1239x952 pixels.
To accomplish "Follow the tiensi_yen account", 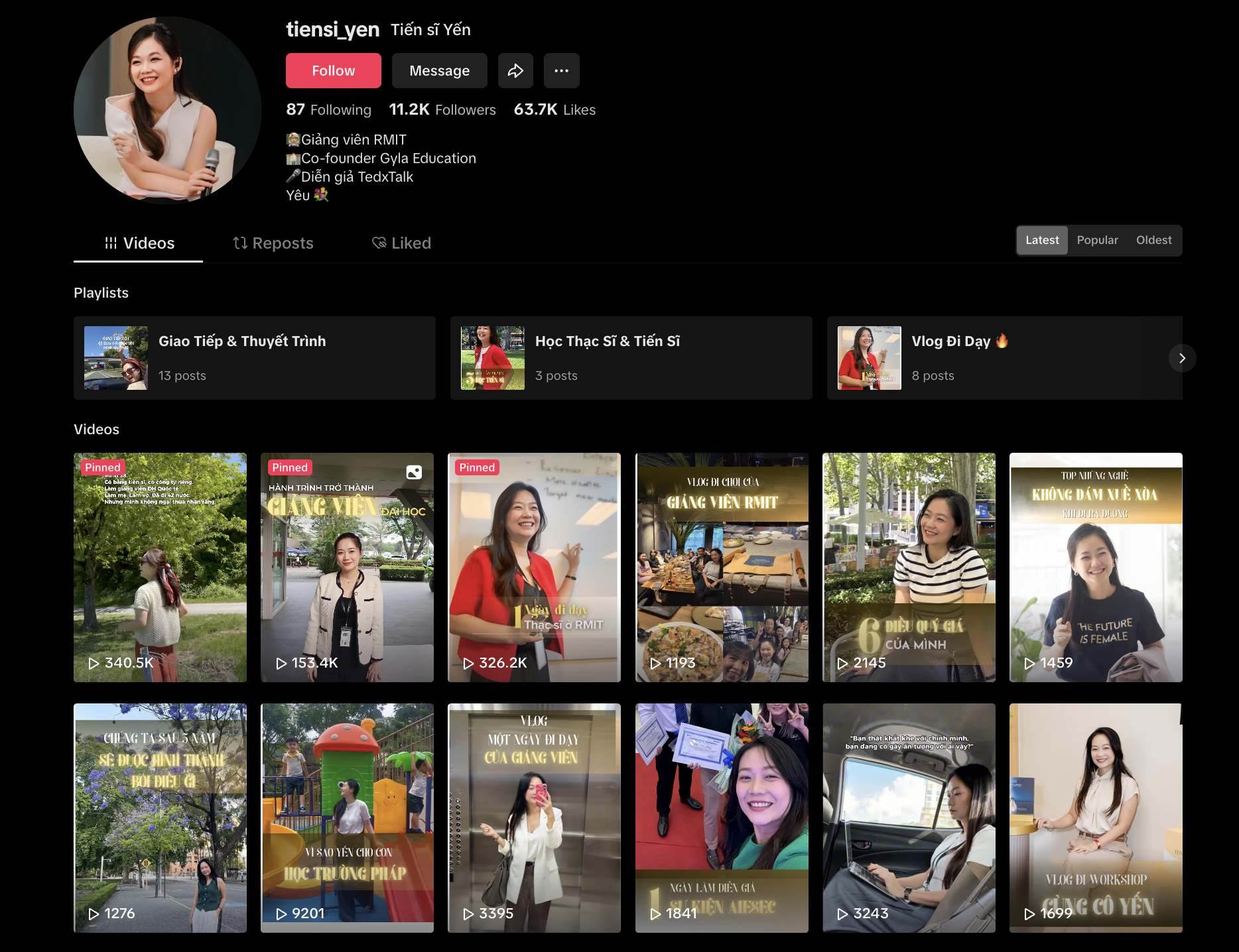I will [333, 71].
